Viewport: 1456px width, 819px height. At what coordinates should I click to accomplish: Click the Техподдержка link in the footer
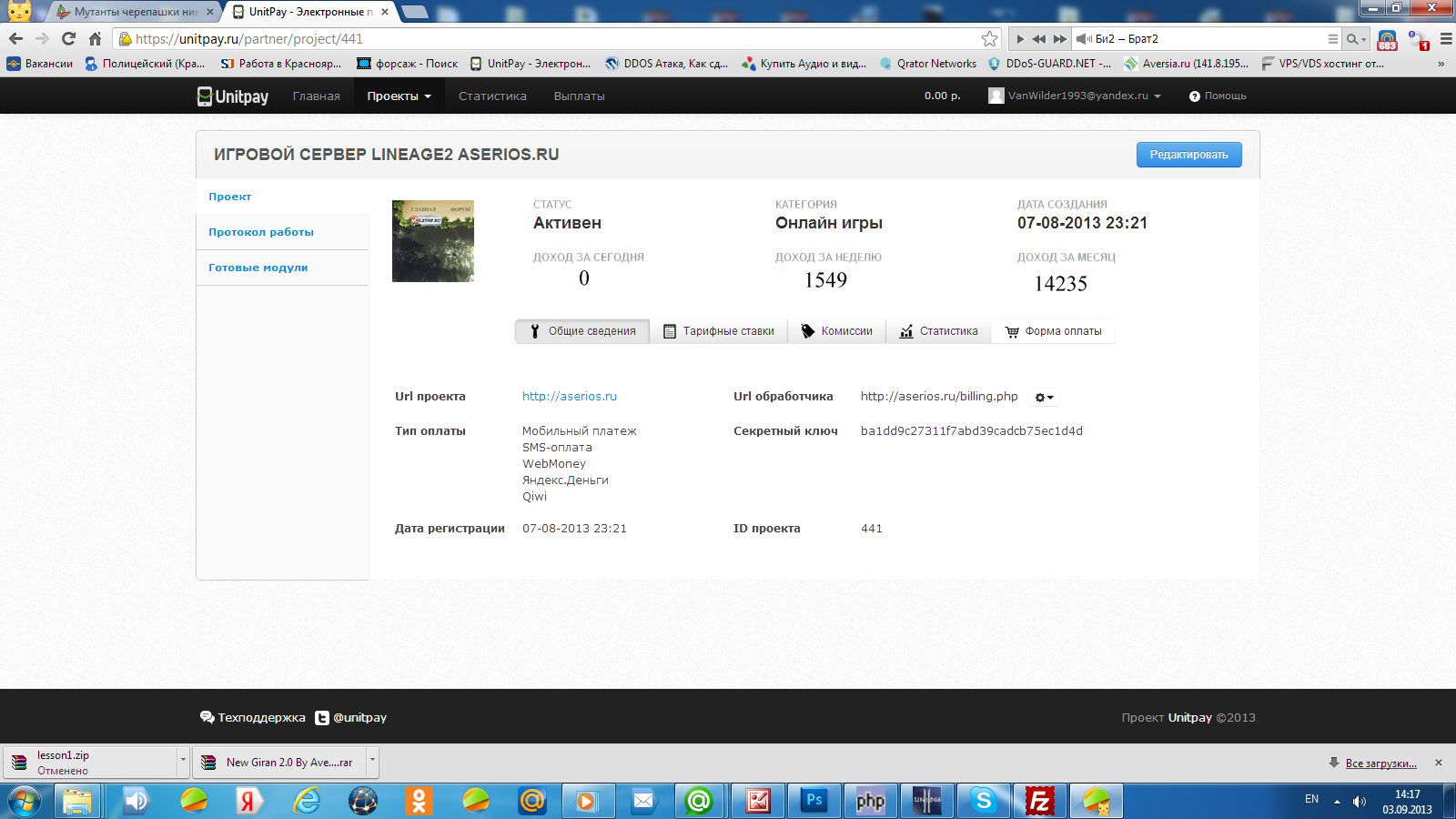(x=253, y=717)
